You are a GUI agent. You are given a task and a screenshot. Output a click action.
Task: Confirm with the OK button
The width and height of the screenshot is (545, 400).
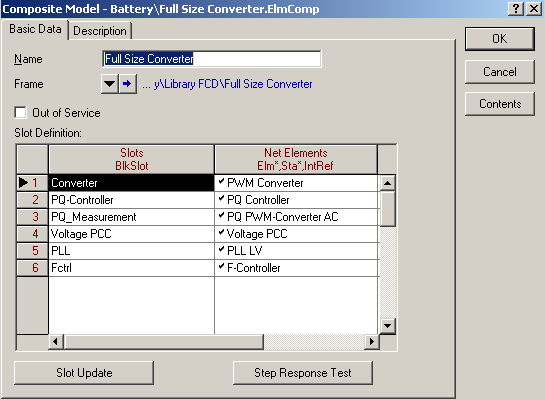pyautogui.click(x=499, y=39)
